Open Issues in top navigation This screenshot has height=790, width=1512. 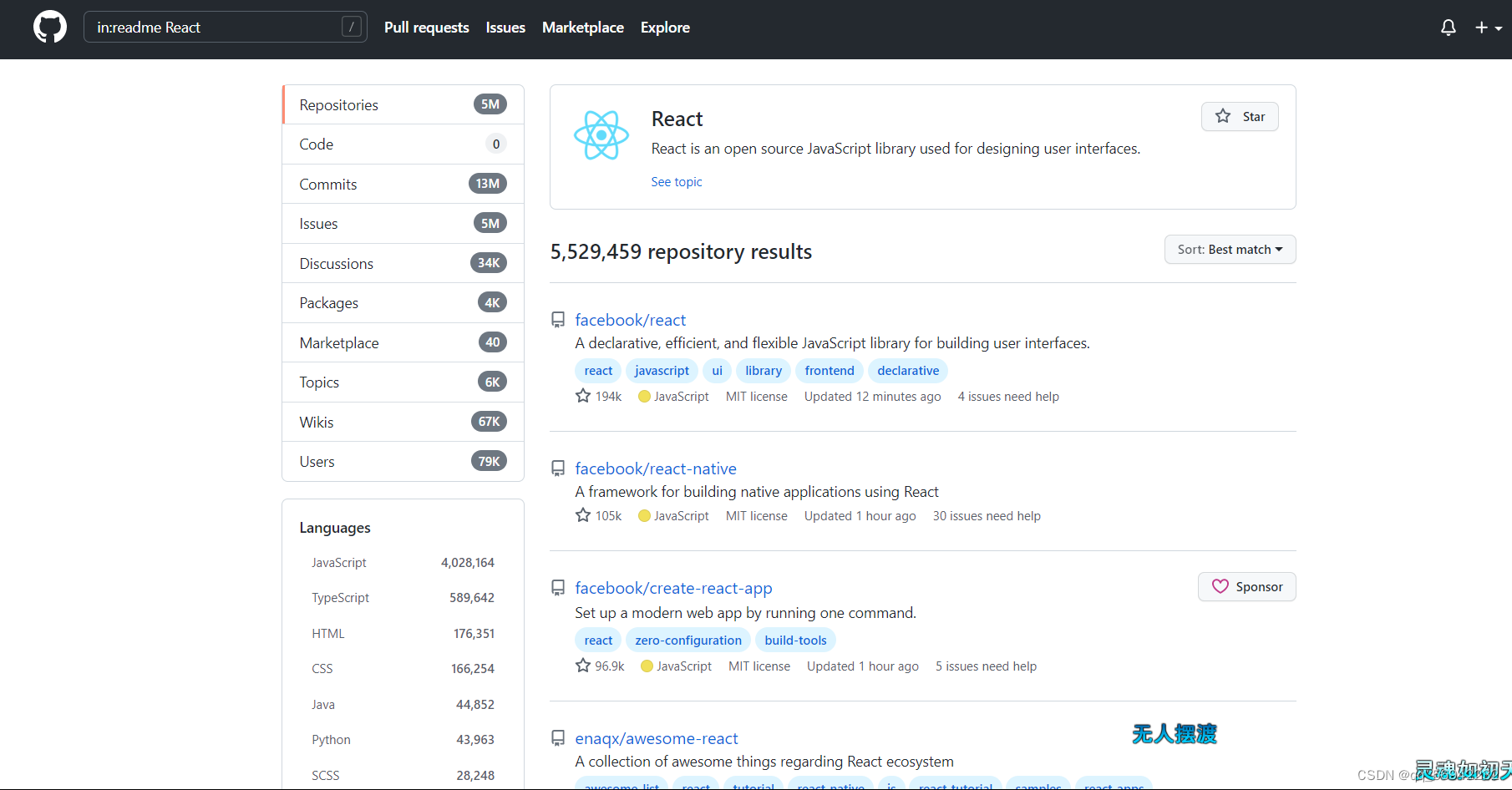click(x=505, y=28)
